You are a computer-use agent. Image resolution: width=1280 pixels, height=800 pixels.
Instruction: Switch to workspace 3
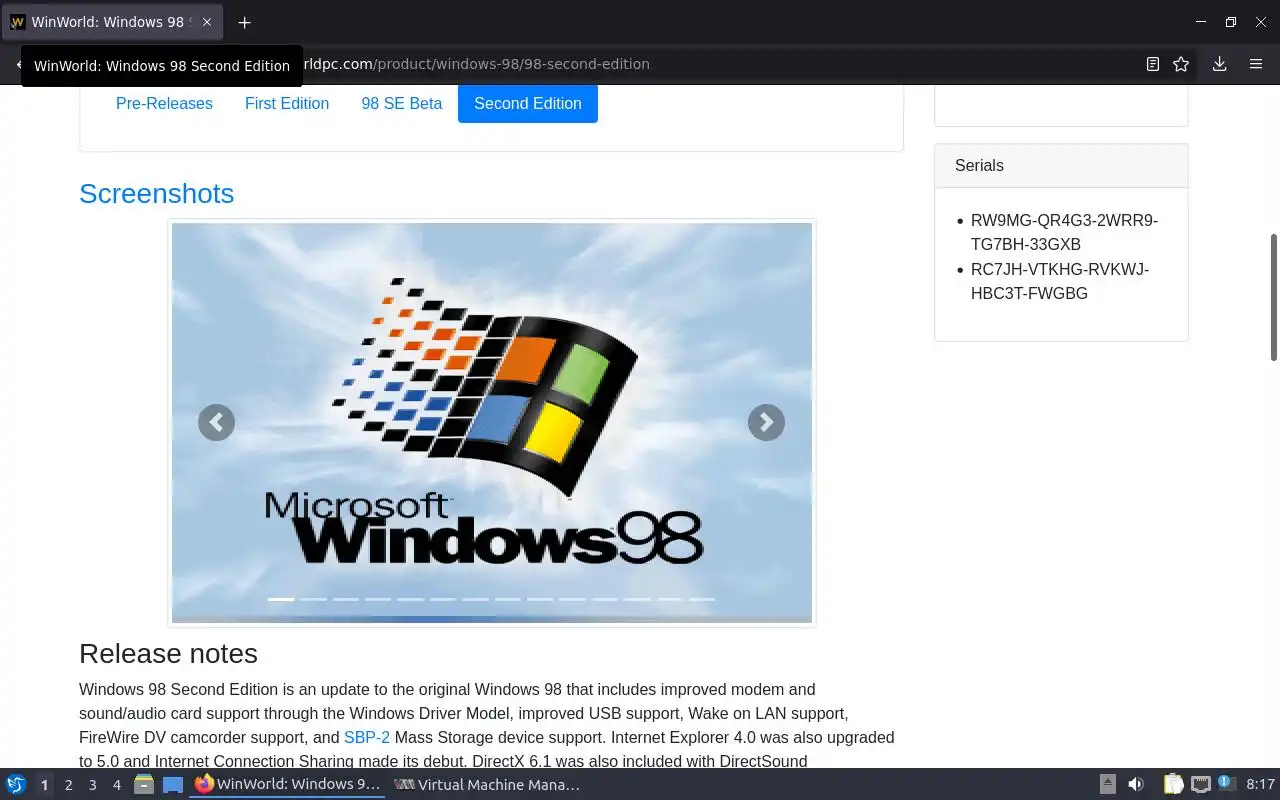[x=92, y=785]
